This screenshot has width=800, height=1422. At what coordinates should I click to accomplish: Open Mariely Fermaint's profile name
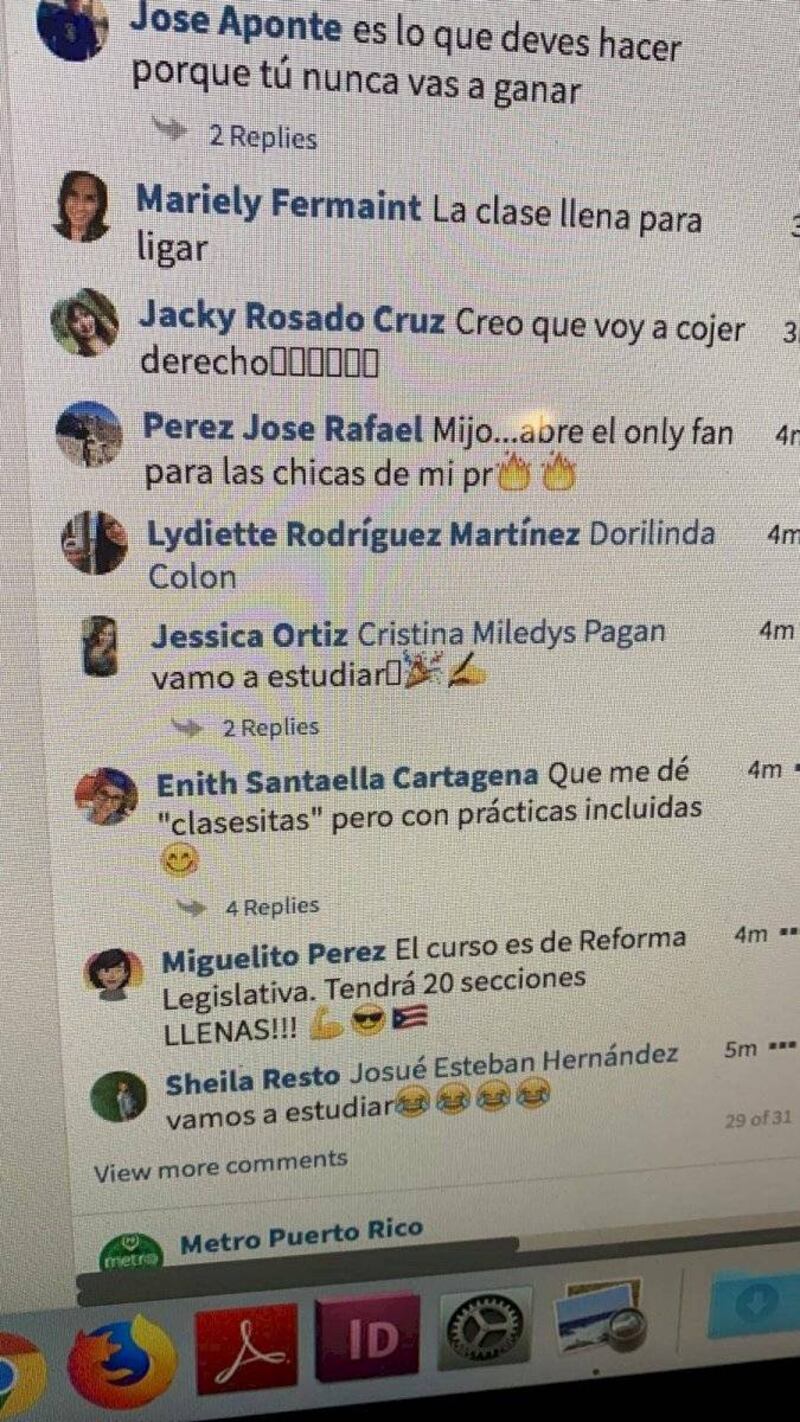pos(278,205)
